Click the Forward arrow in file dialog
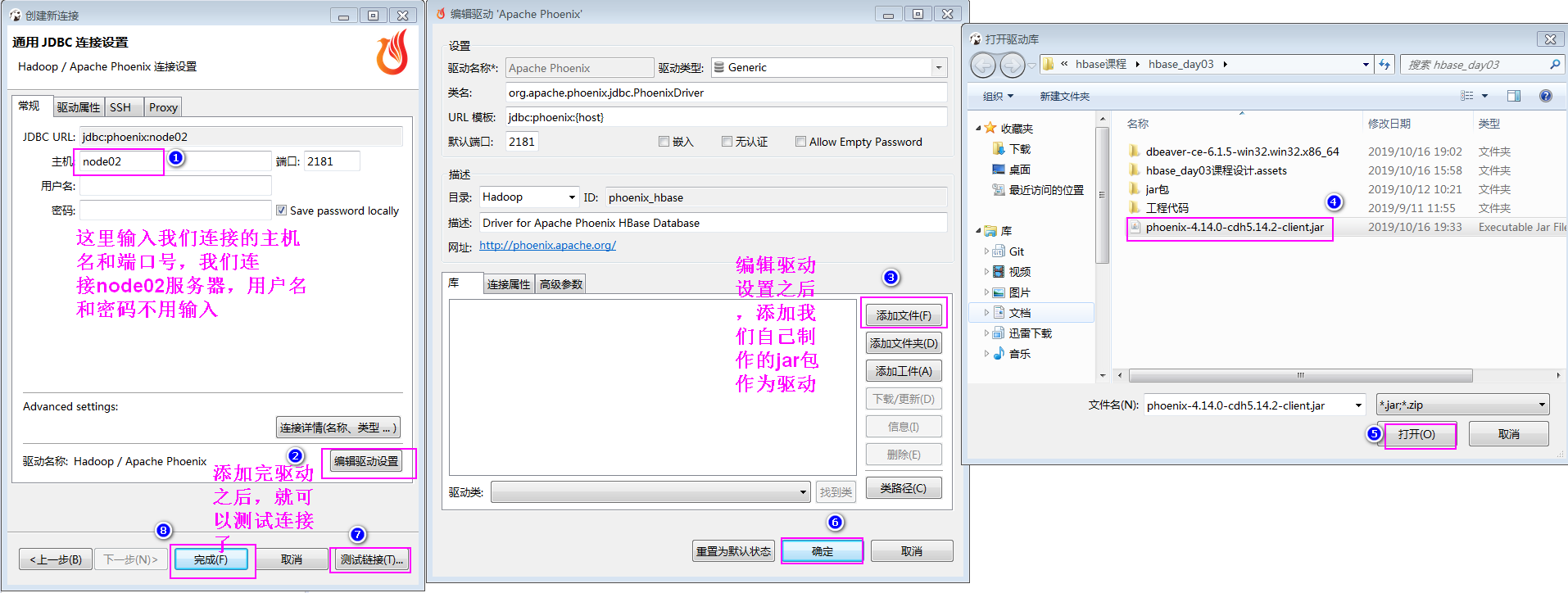Screen dimensions: 1568x593 (1012, 64)
